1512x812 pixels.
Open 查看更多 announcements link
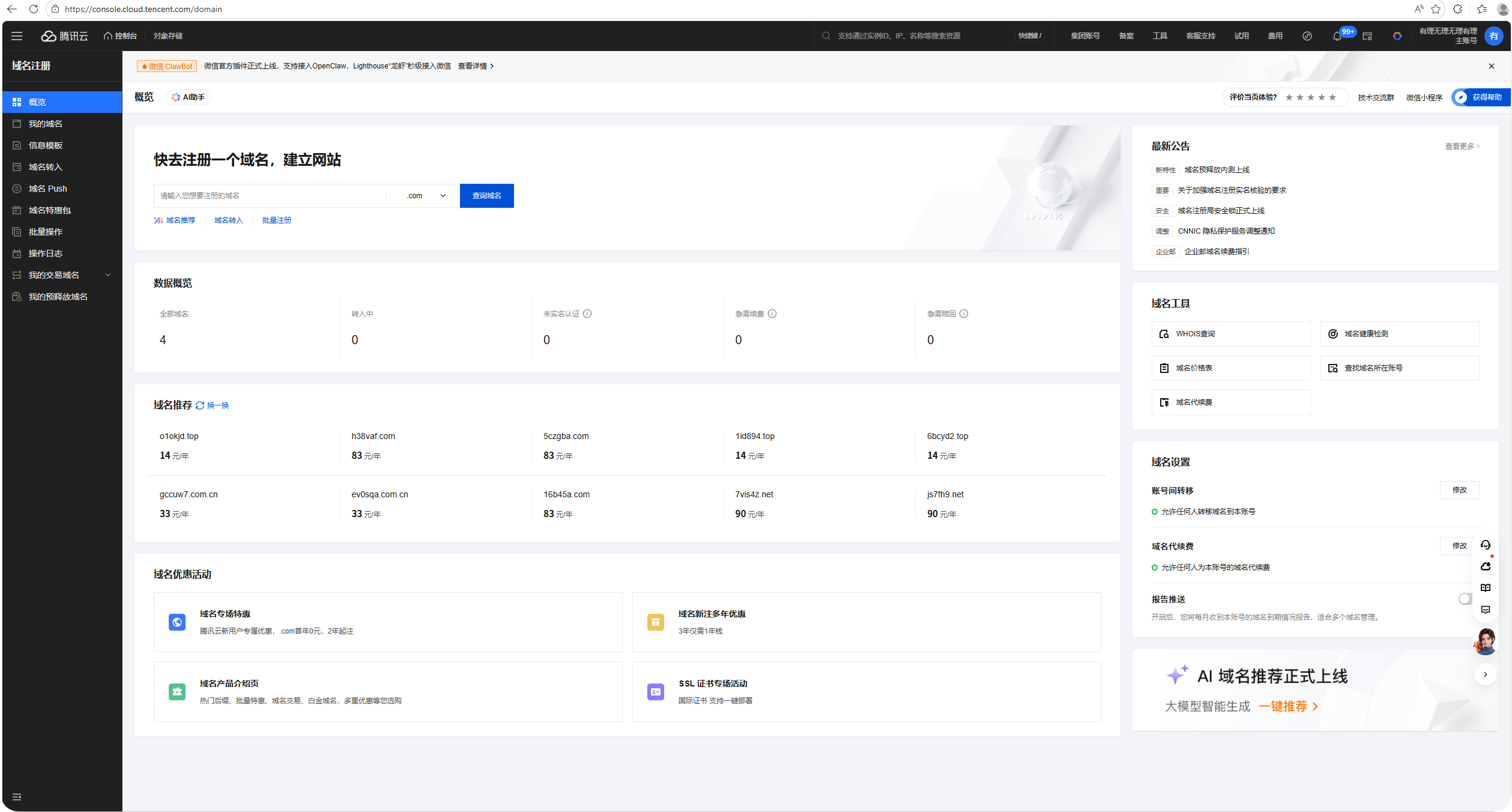coord(1462,147)
